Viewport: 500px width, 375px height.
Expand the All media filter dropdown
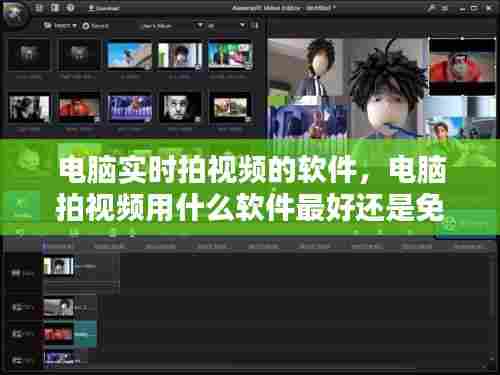point(227,26)
